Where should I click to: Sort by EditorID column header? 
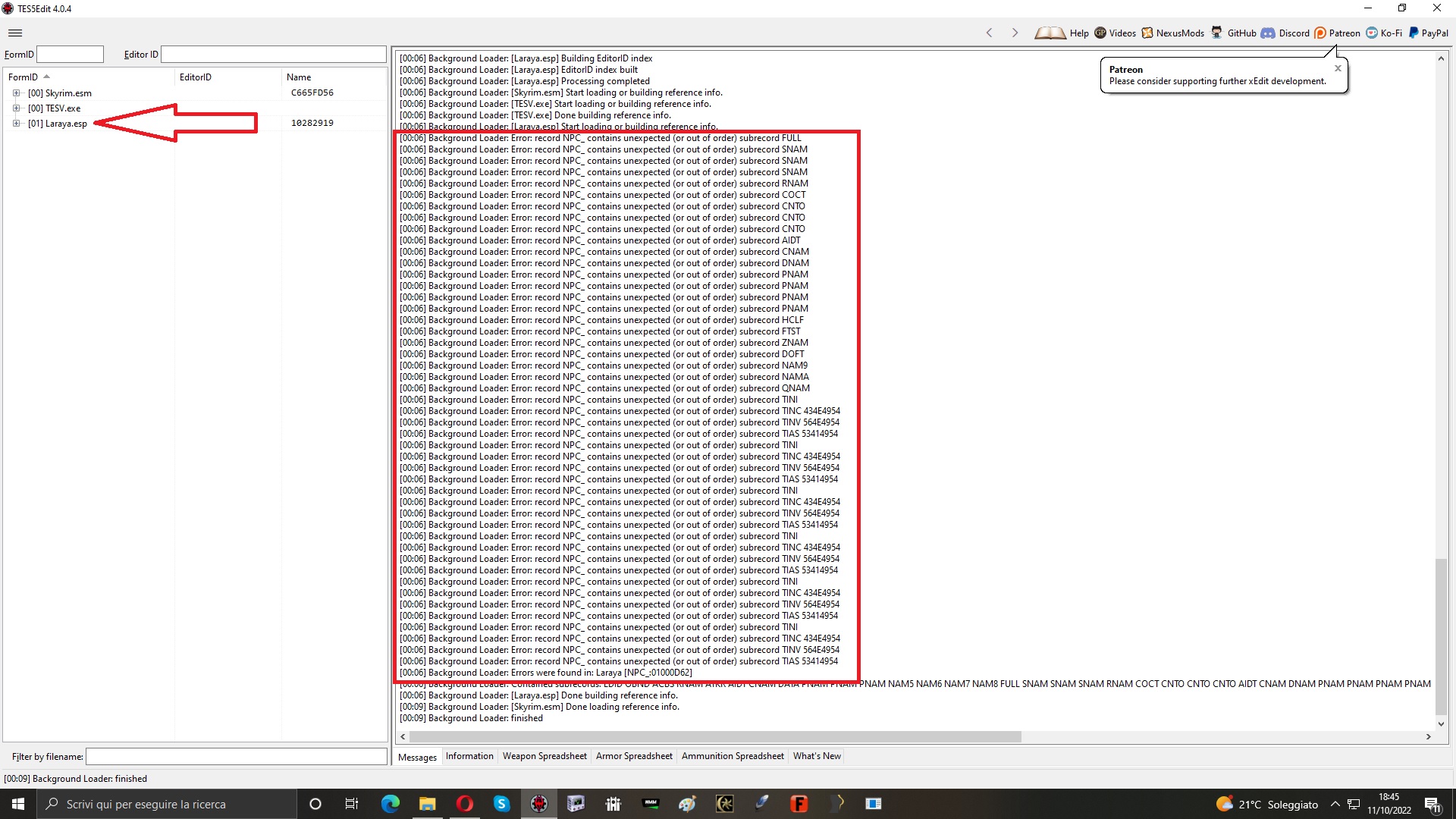227,77
